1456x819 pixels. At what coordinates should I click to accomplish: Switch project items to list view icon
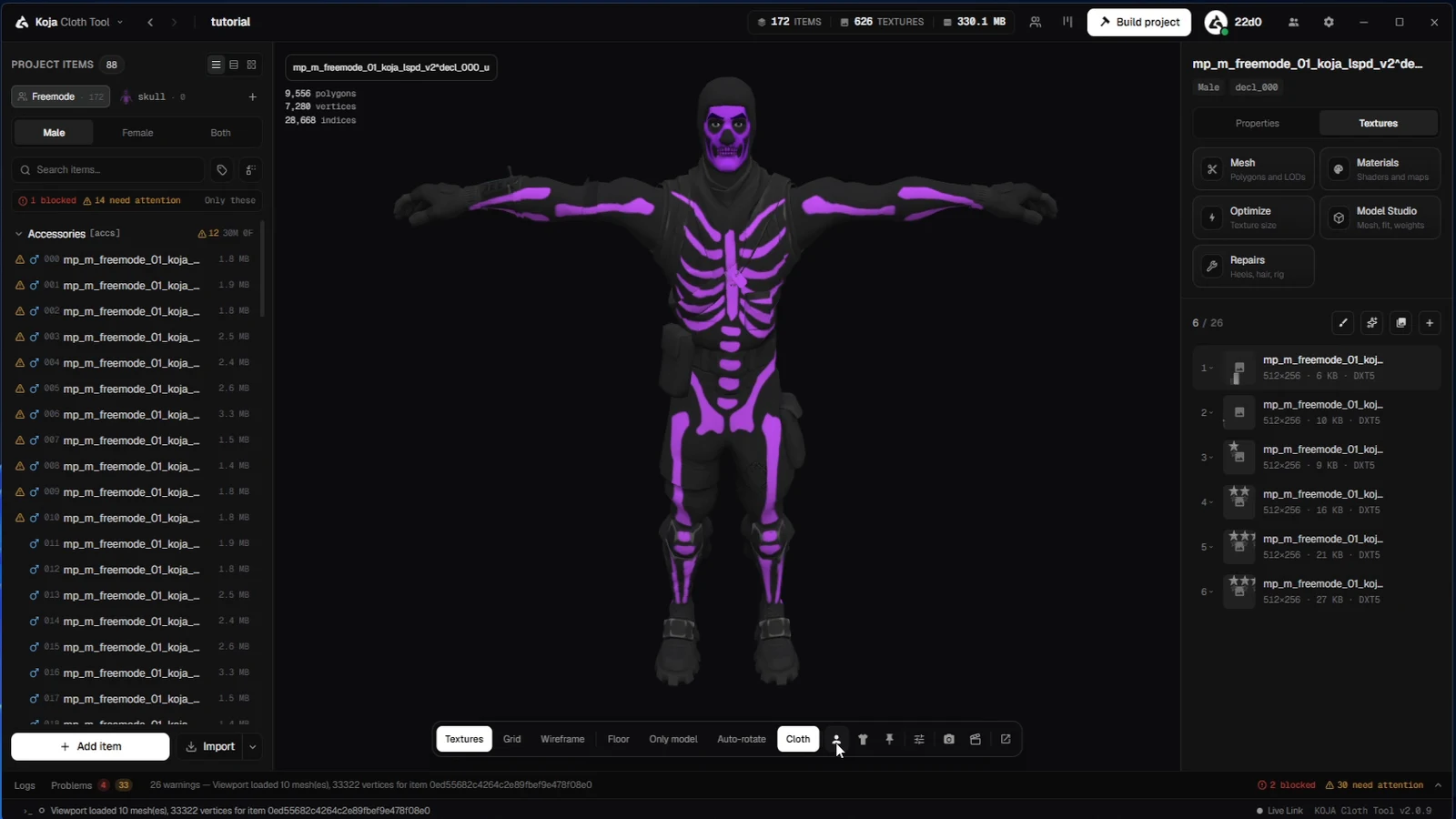pyautogui.click(x=216, y=65)
